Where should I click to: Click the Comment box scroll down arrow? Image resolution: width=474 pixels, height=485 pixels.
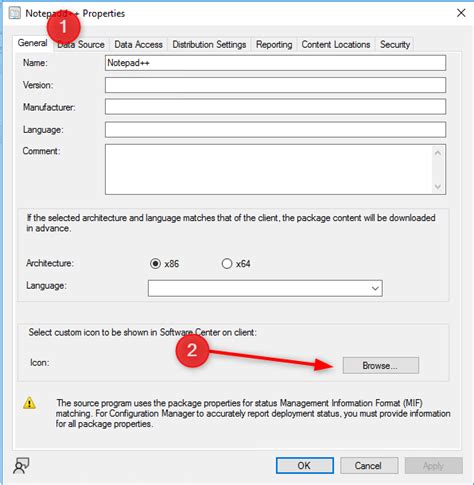438,187
